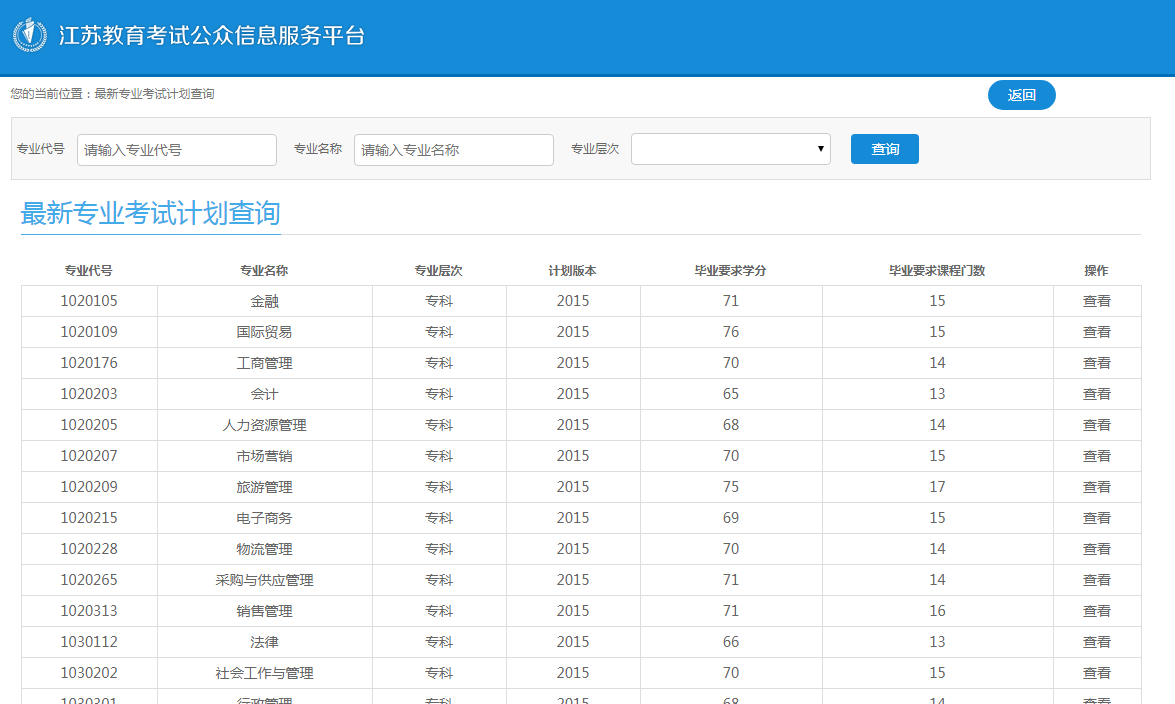
Task: Select major code 1030112
Action: pyautogui.click(x=89, y=642)
